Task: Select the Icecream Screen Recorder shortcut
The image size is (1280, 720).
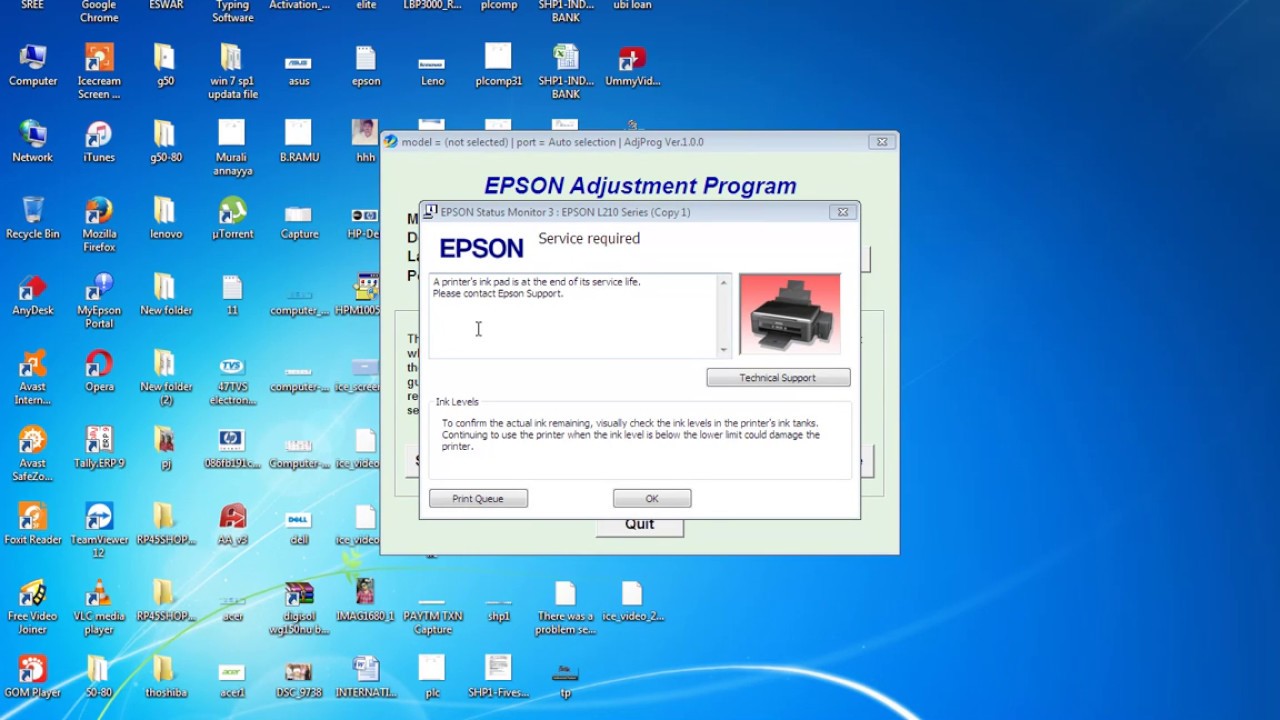Action: (99, 72)
